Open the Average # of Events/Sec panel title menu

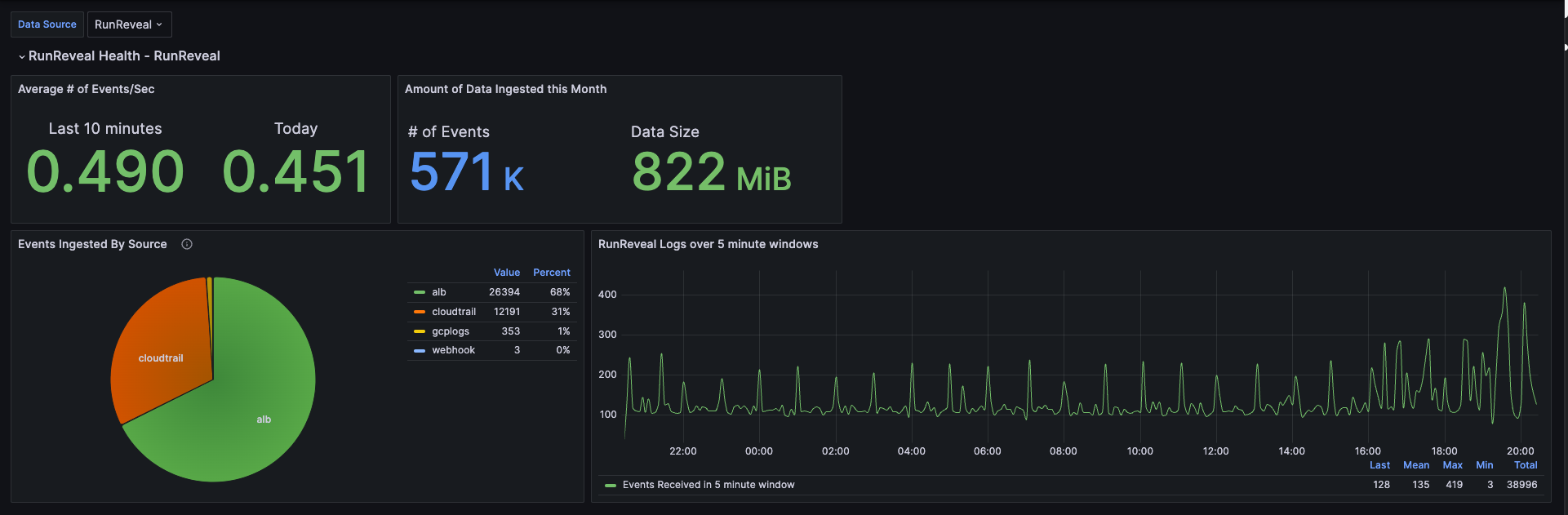[86, 89]
